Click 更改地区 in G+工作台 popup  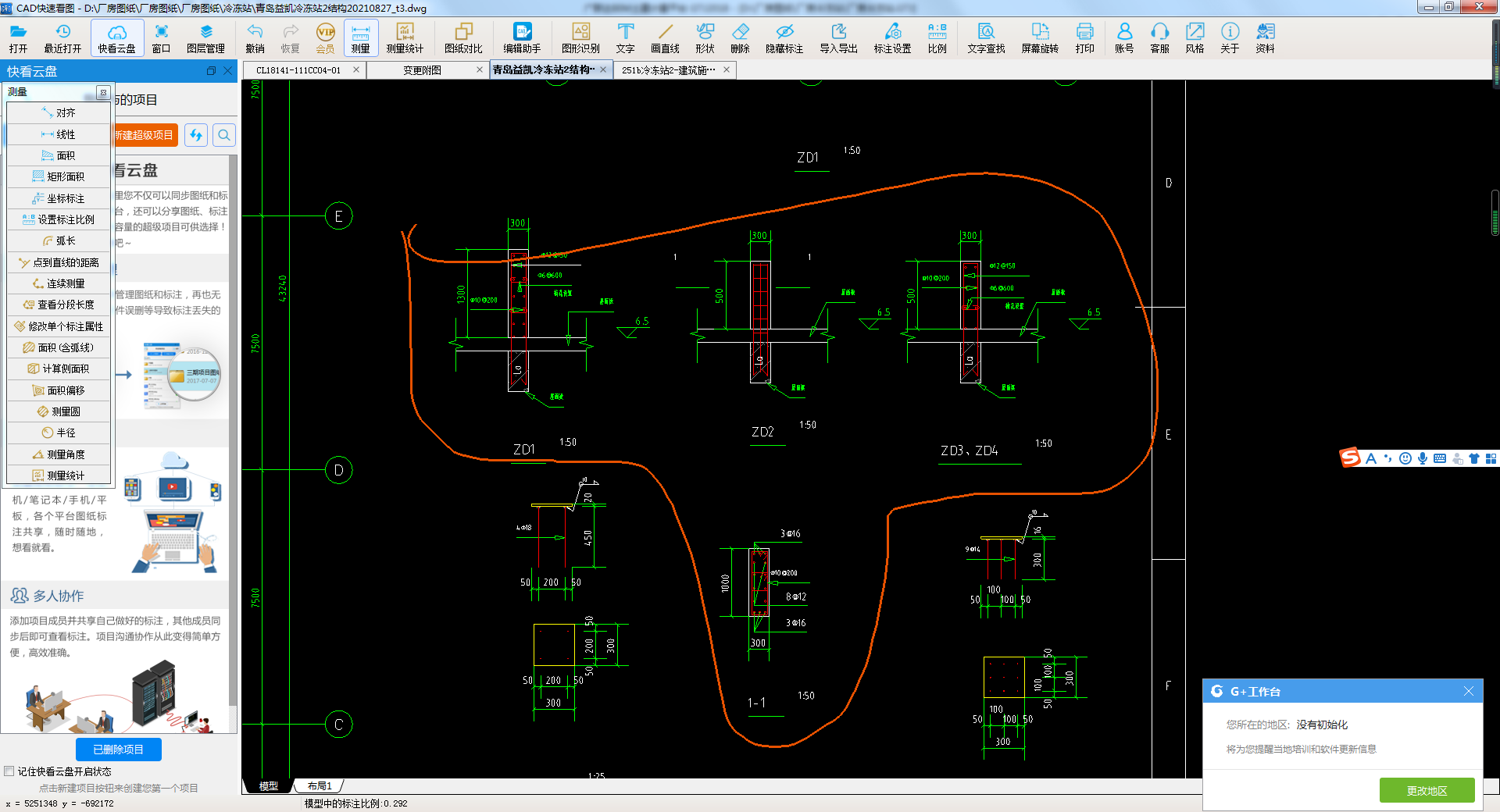[x=1427, y=790]
